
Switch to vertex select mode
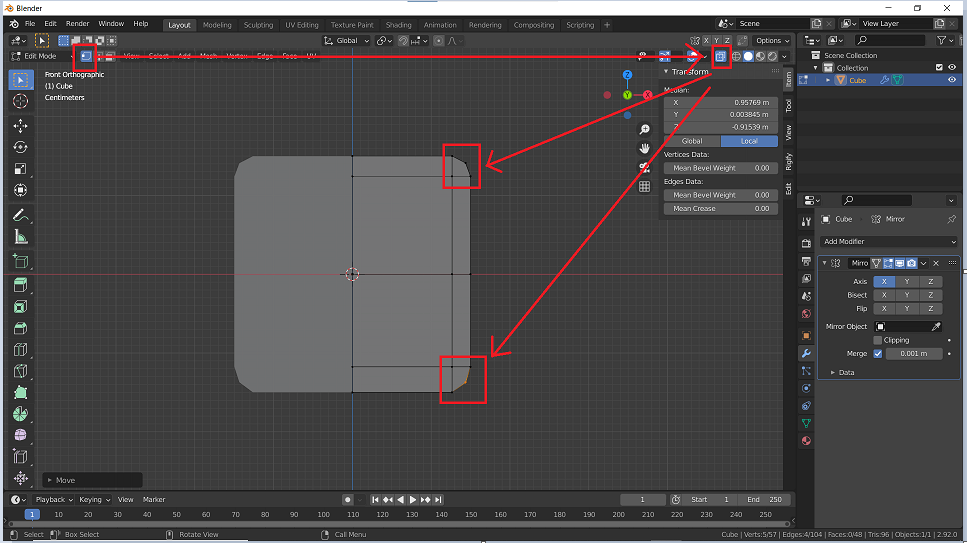(86, 56)
